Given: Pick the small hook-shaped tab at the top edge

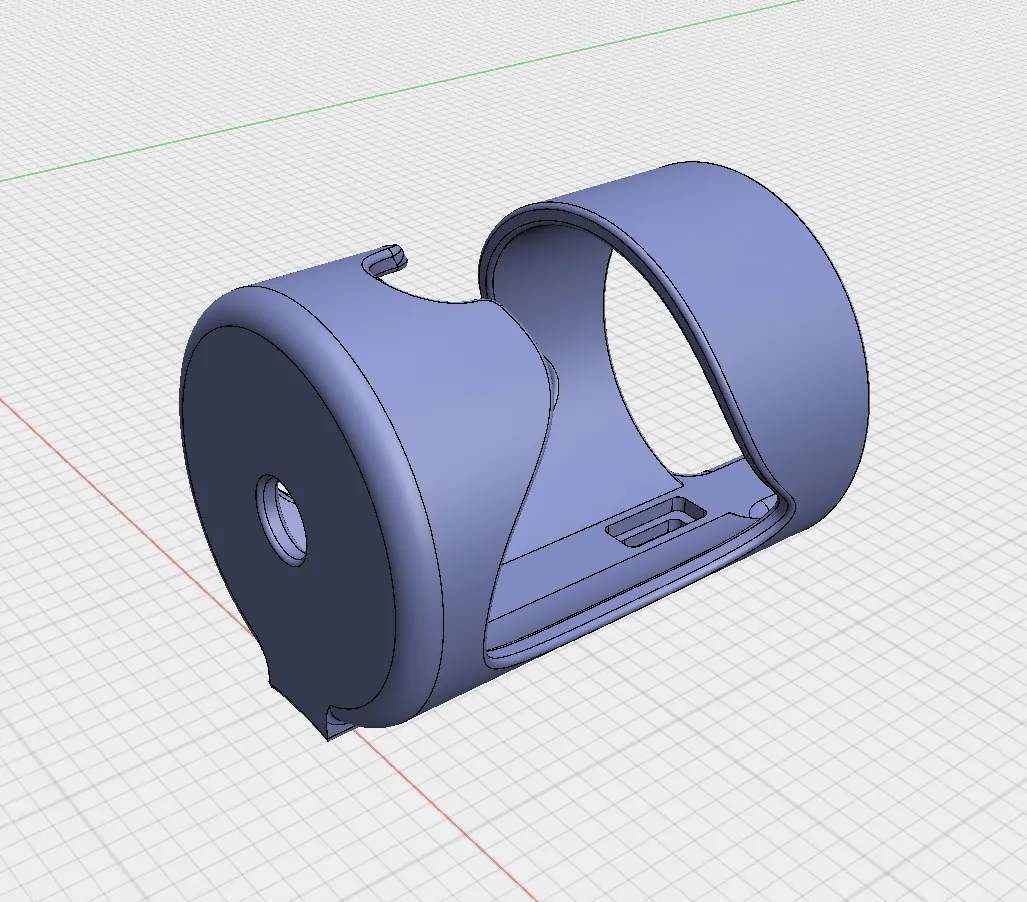Looking at the screenshot, I should click(384, 259).
